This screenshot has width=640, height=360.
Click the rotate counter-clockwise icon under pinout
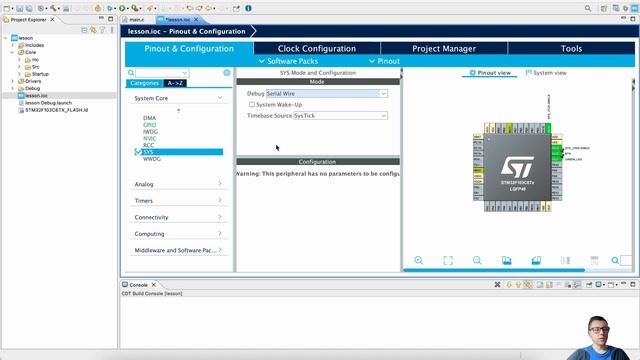536,260
